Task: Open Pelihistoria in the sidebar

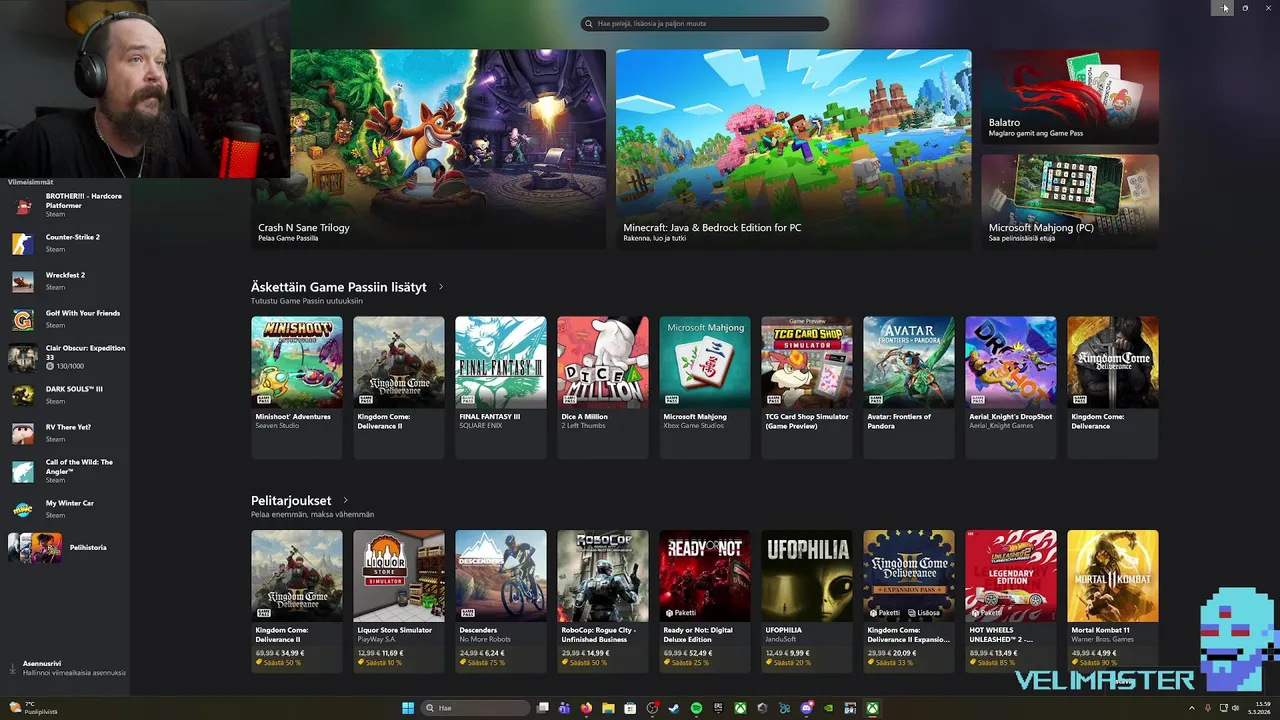Action: coord(66,547)
